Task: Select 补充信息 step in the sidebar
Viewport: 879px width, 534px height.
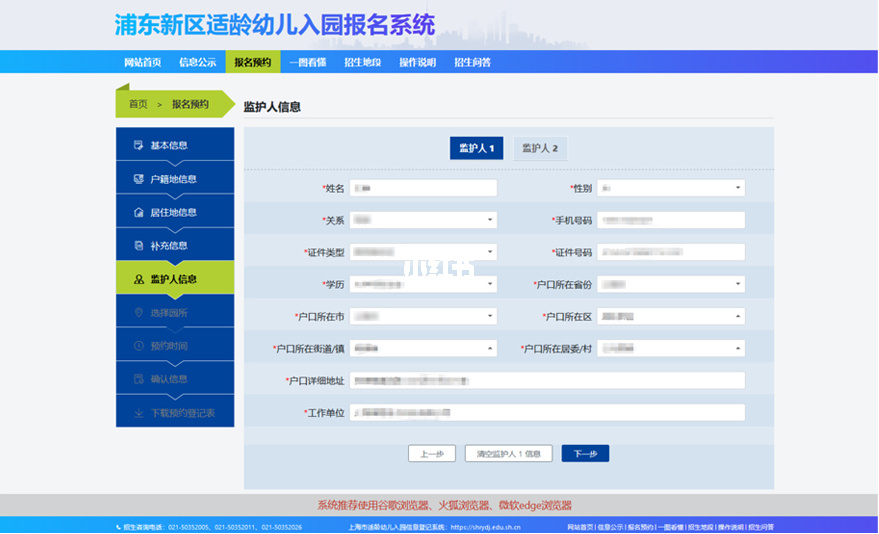Action: 175,245
